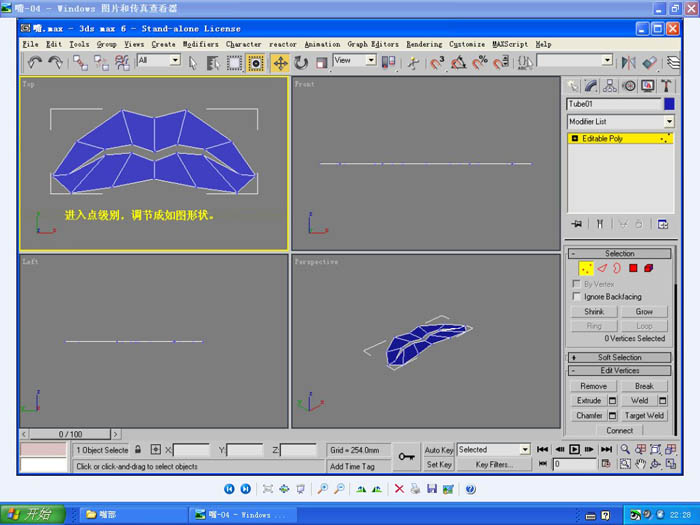Open the Modifiers menu
Viewport: 700px width, 525px height.
pyautogui.click(x=200, y=44)
